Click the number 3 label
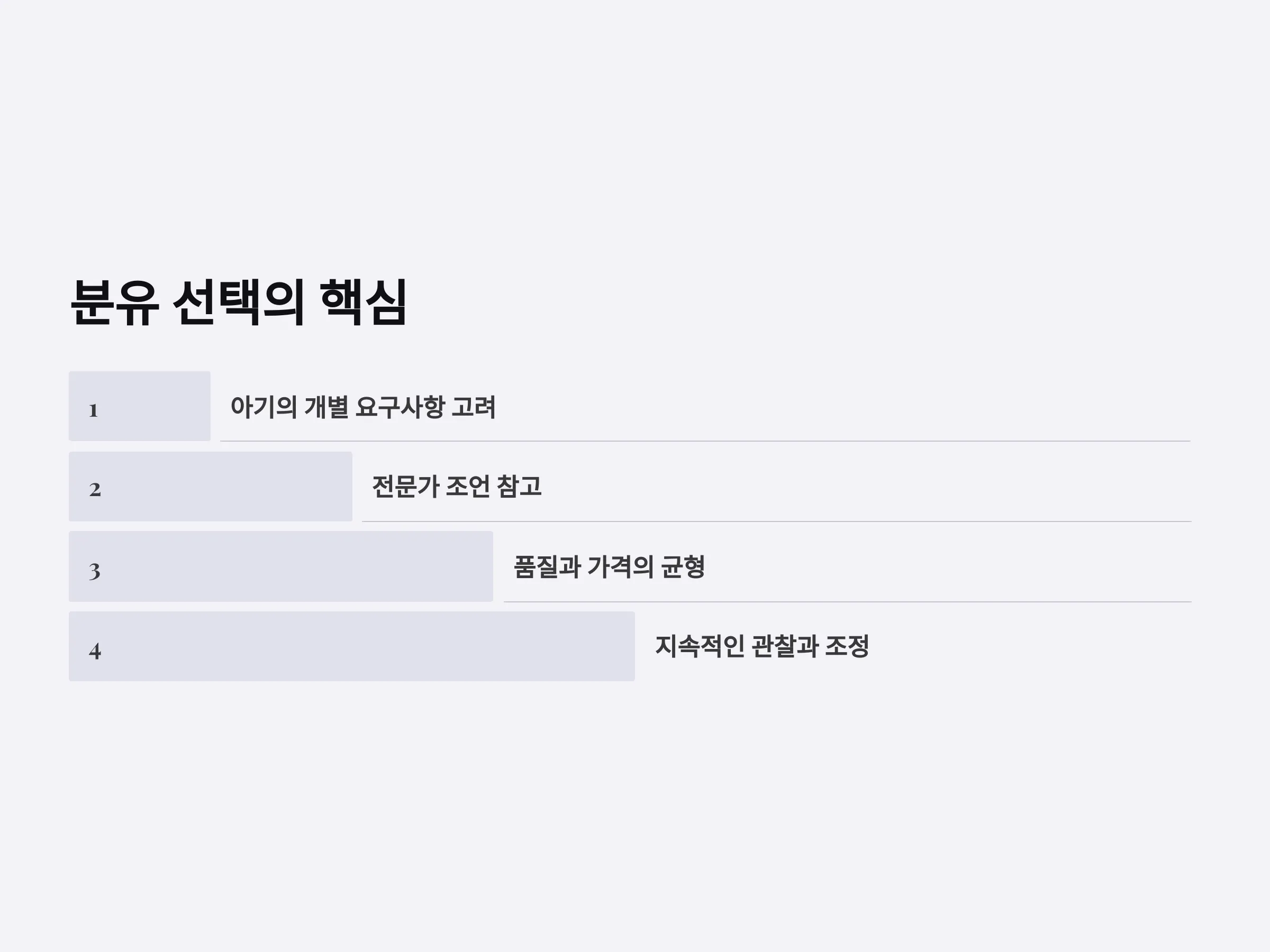This screenshot has height=952, width=1270. click(95, 571)
